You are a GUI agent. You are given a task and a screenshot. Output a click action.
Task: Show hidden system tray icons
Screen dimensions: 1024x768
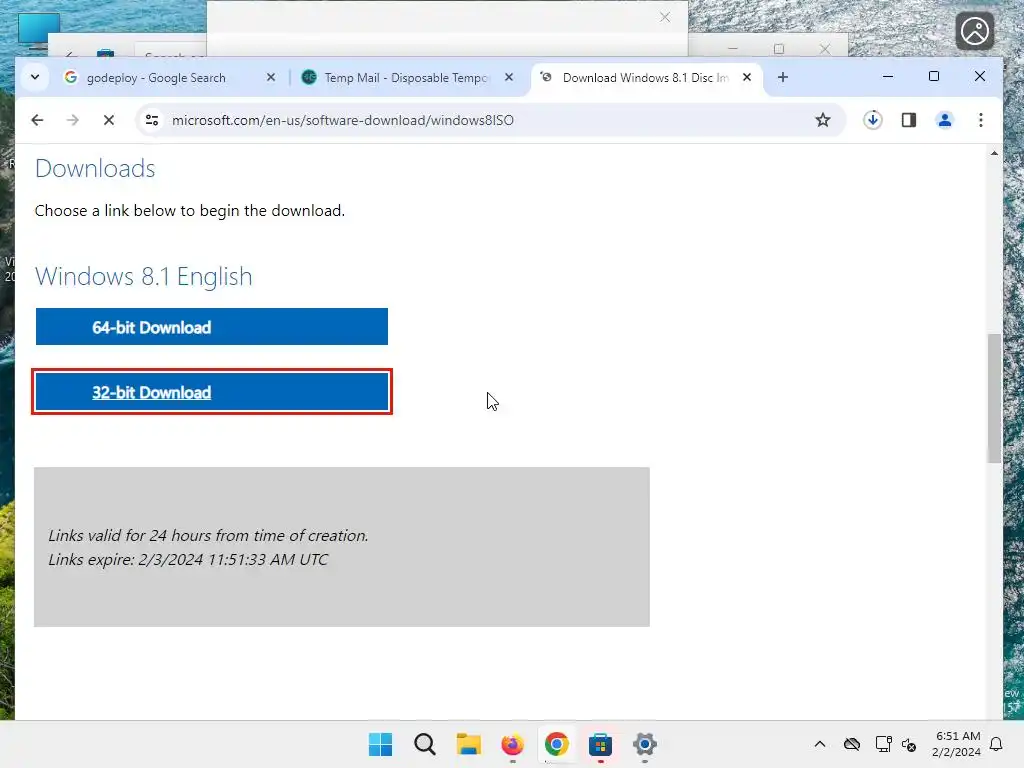[x=820, y=744]
